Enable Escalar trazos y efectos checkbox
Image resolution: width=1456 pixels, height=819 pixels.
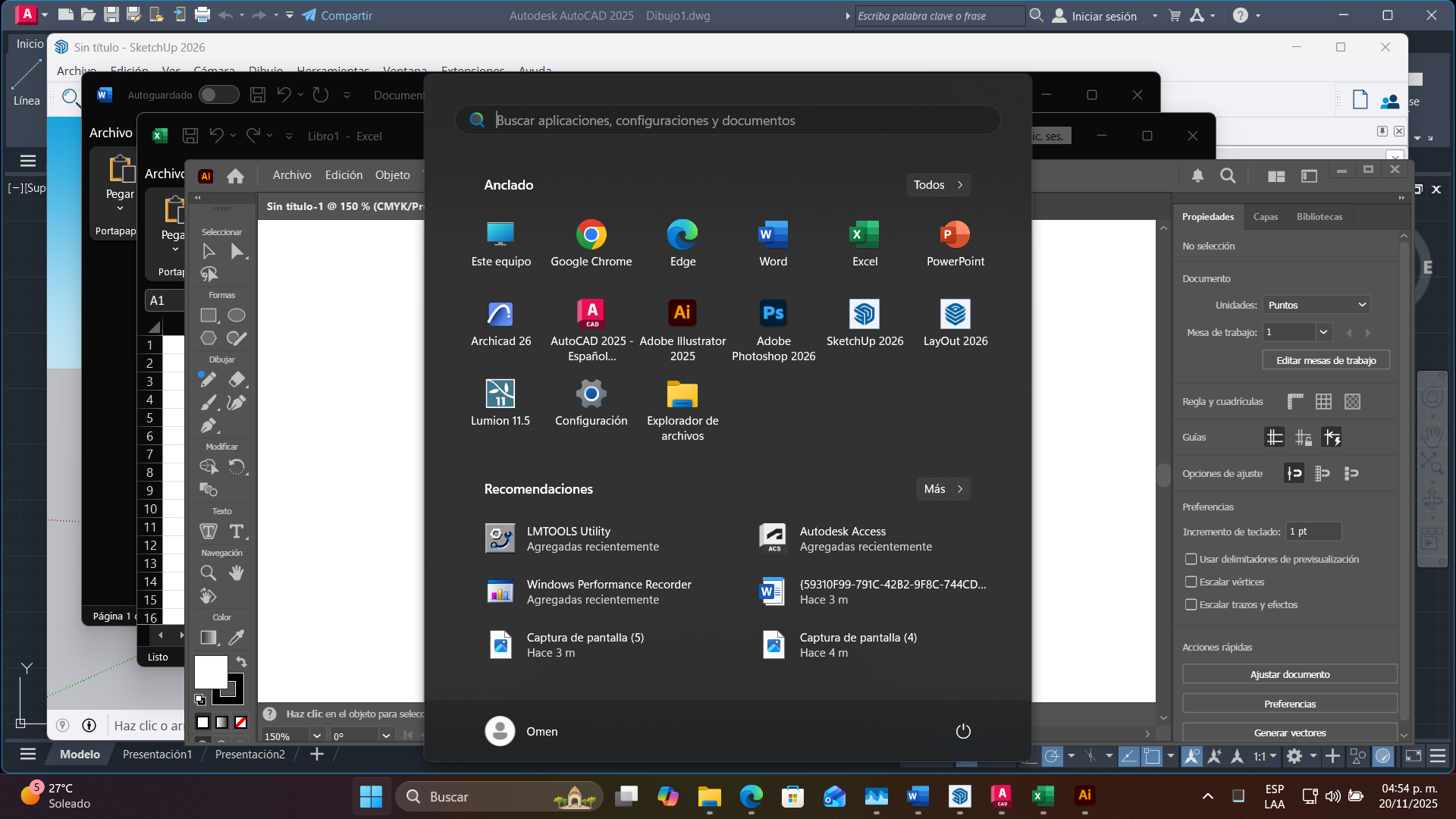point(1191,605)
